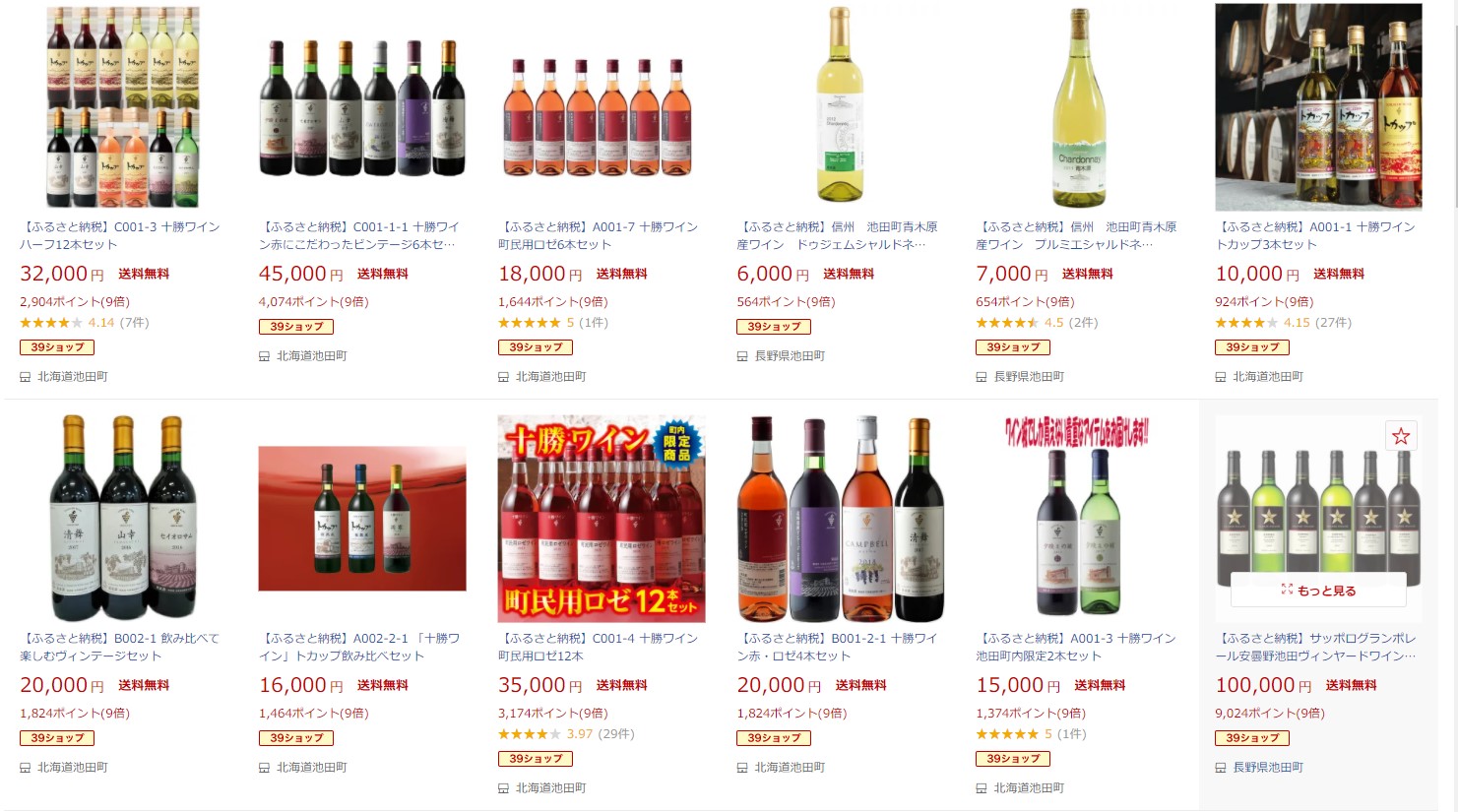The height and width of the screenshot is (812, 1458).
Task: Click 39ショップ badge under 15,000円 item
Action: coord(1013,759)
